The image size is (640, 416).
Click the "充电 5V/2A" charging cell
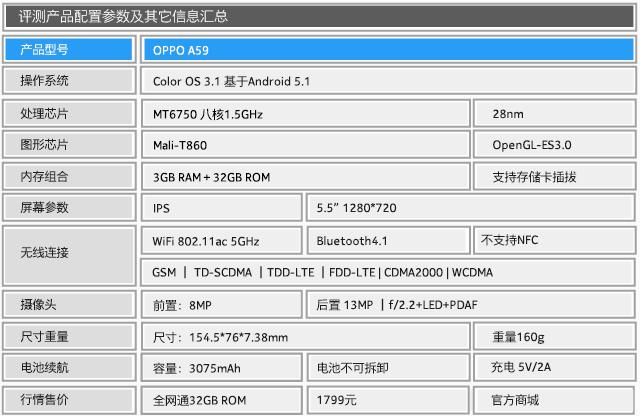(554, 367)
